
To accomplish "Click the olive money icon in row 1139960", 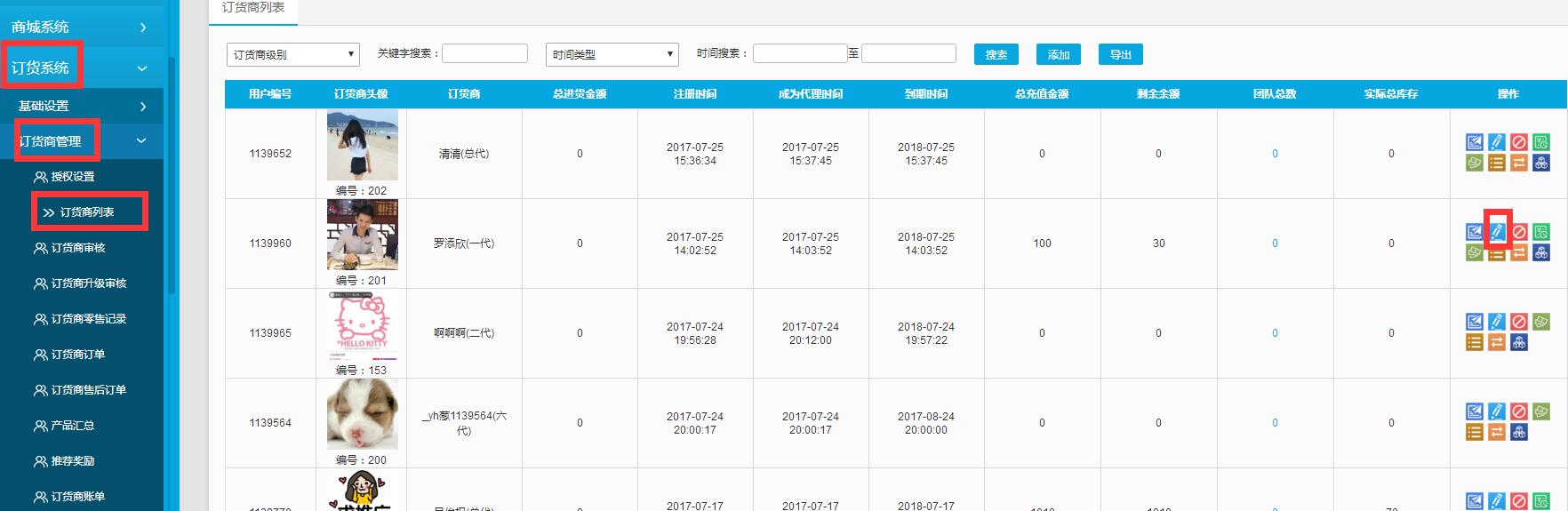I will 1475,252.
